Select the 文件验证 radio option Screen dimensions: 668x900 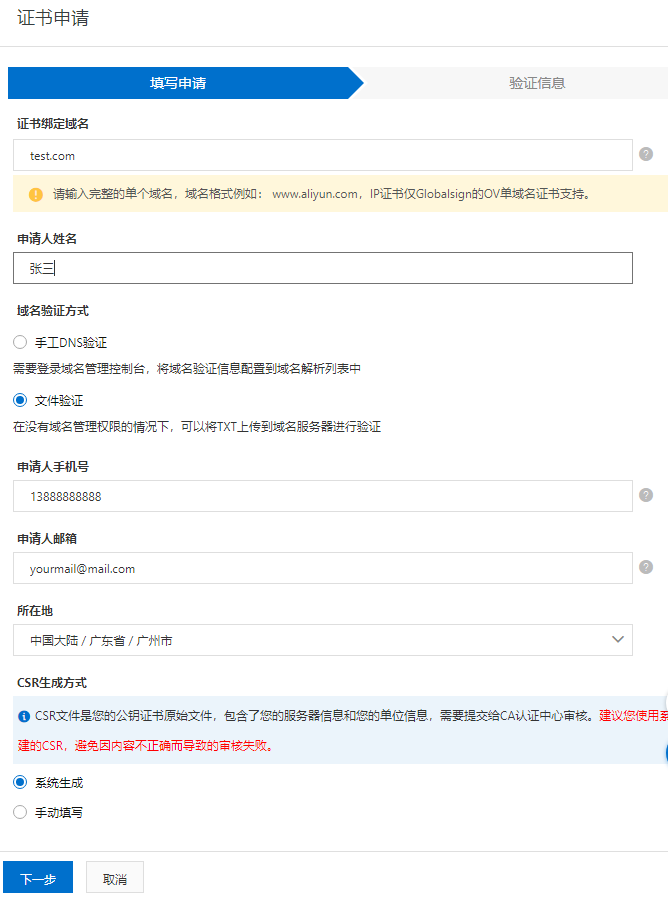[20, 400]
